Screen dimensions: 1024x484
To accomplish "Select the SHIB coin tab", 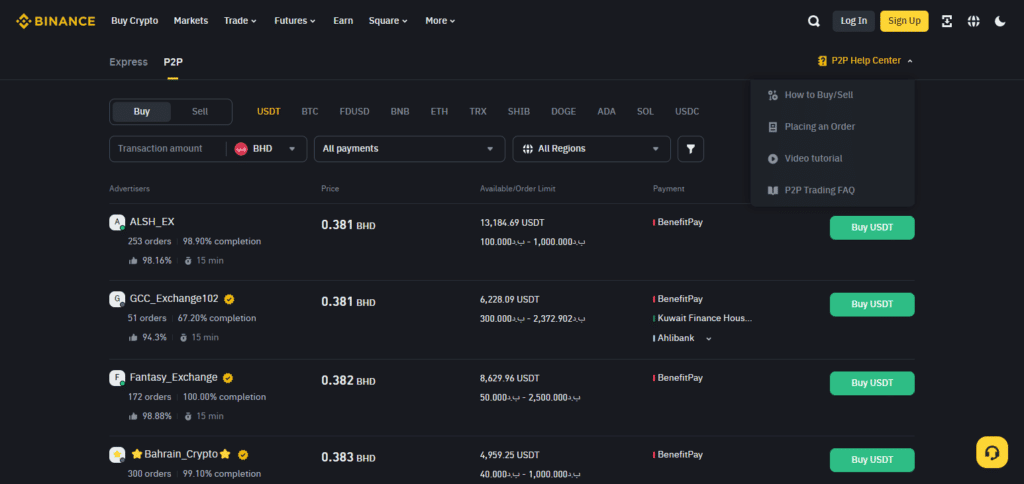I will pyautogui.click(x=519, y=112).
